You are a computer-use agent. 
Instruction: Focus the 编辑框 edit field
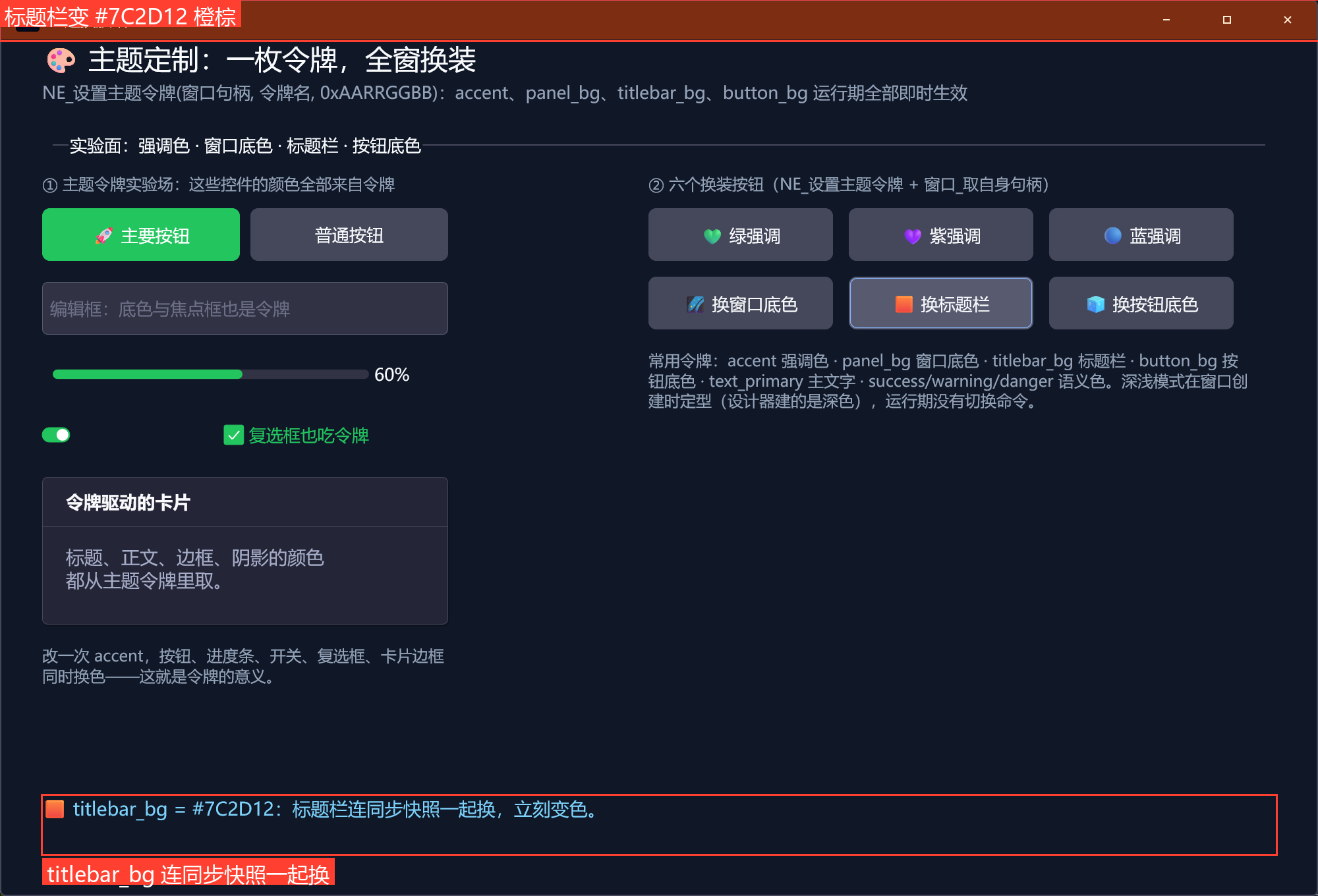pos(245,308)
